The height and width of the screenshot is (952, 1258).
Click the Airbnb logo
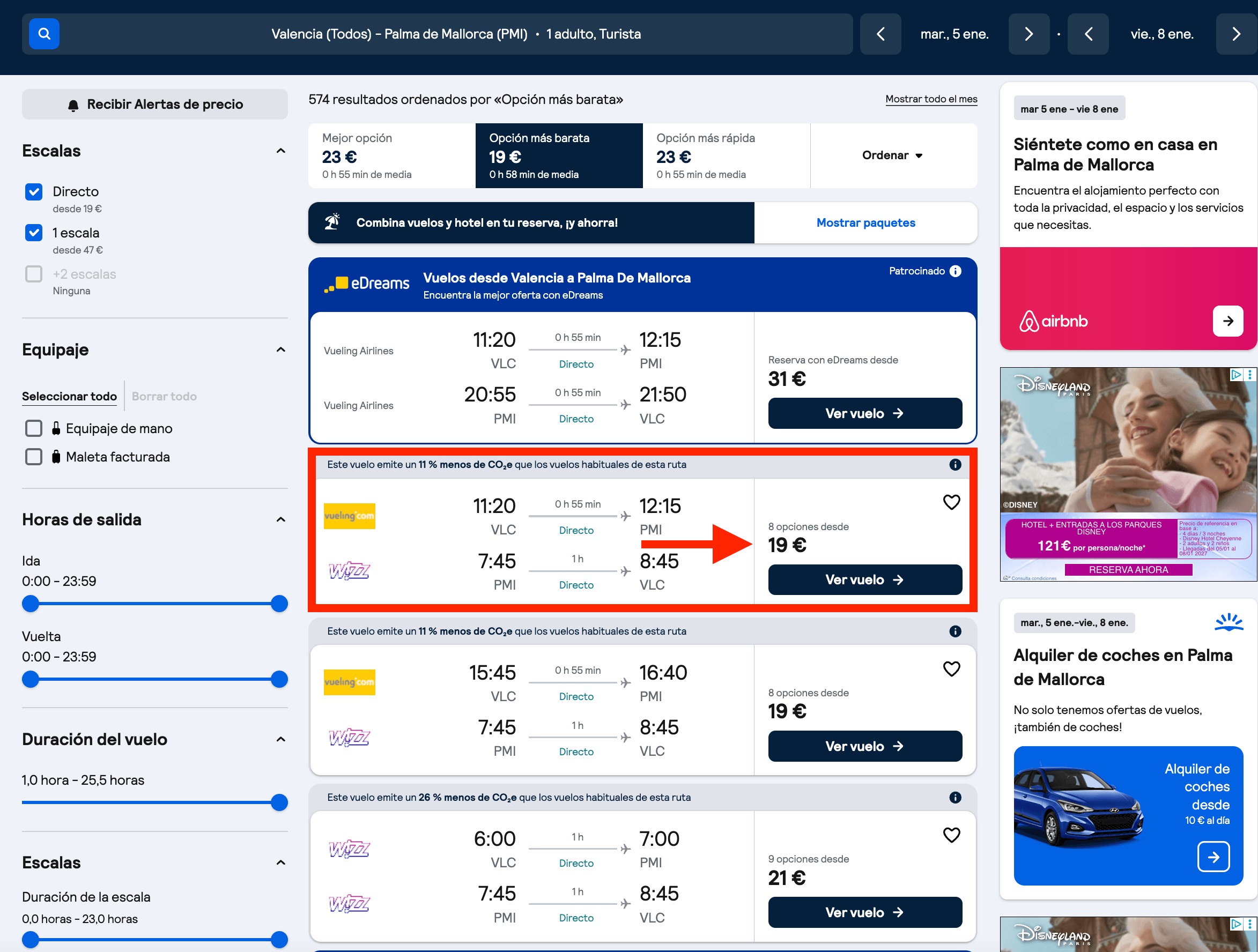click(x=1053, y=321)
